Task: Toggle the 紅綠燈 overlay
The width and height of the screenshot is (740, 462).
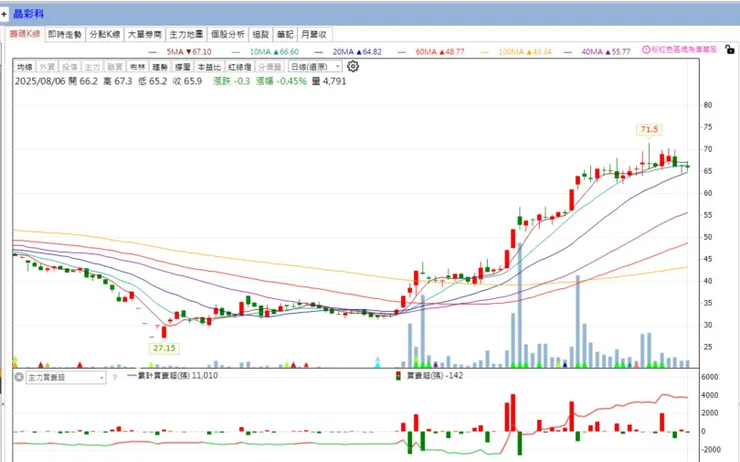Action: [x=240, y=67]
